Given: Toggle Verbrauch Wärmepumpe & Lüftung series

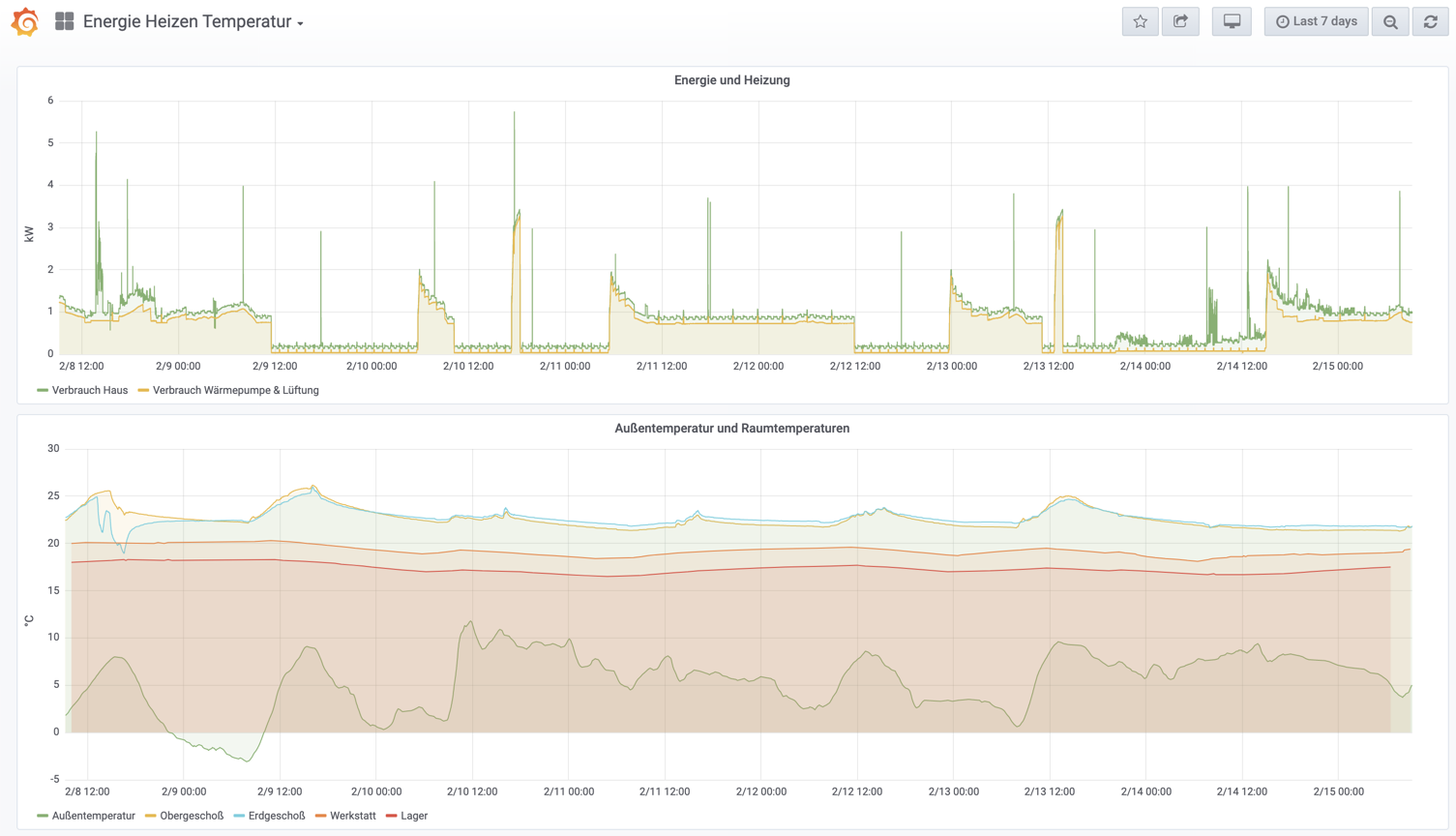Looking at the screenshot, I should click(235, 390).
